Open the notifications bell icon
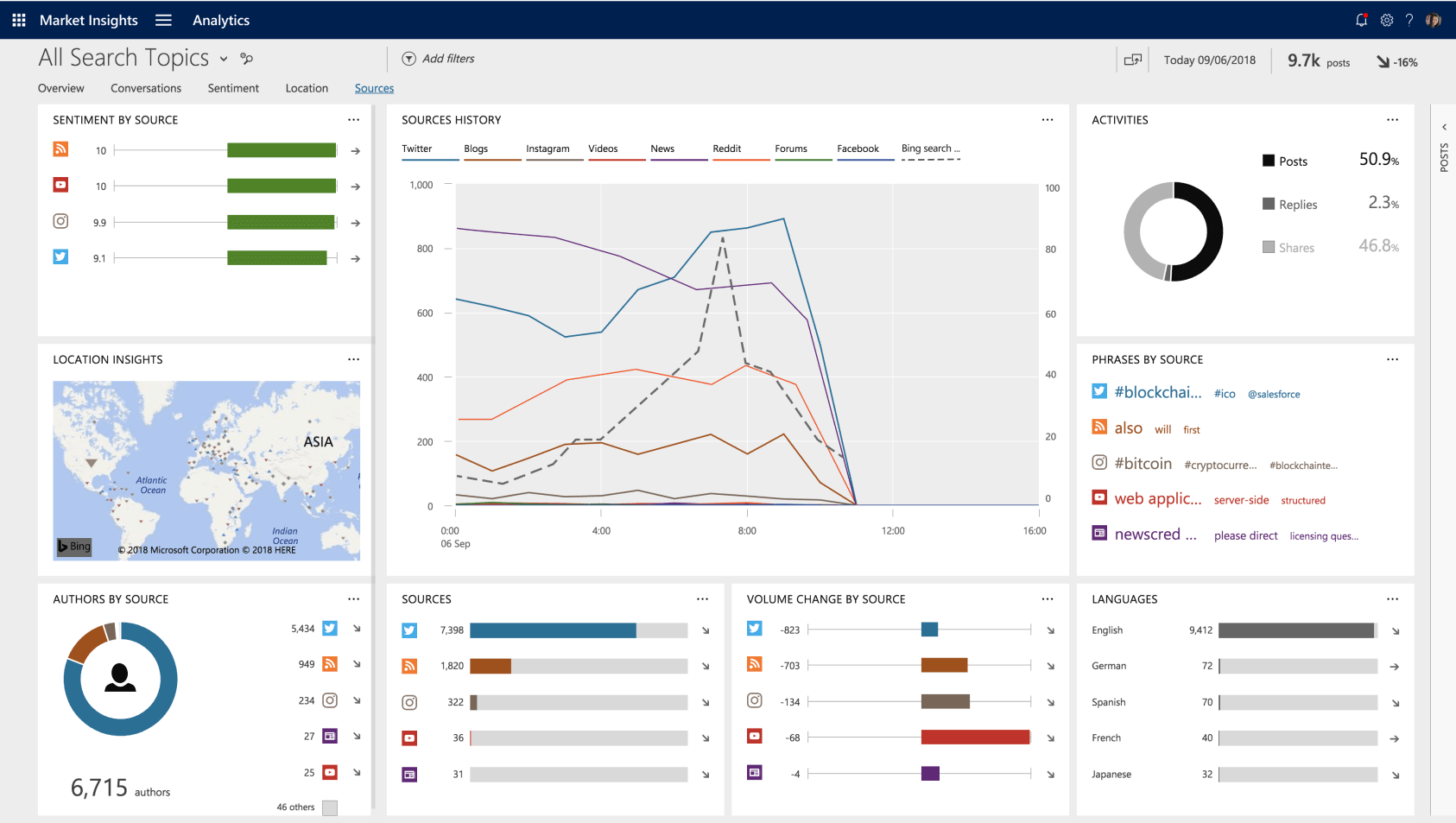 (1361, 20)
